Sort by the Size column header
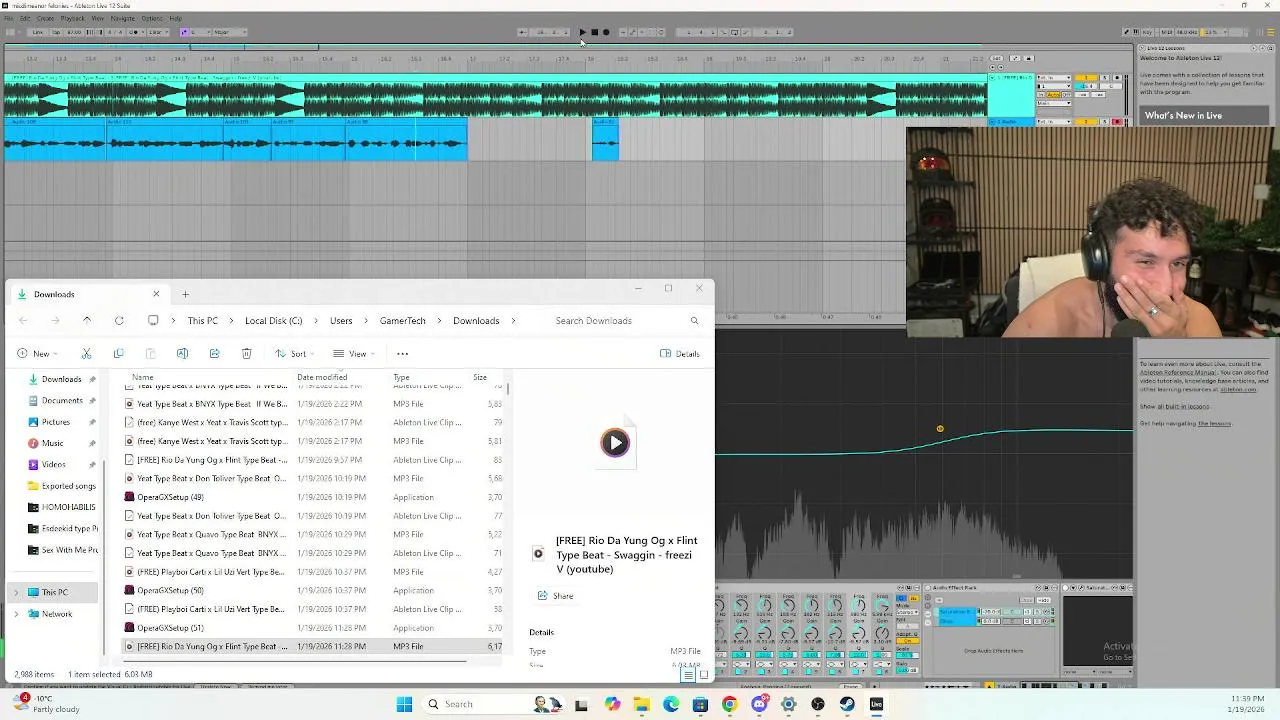This screenshot has width=1280, height=720. tap(480, 377)
